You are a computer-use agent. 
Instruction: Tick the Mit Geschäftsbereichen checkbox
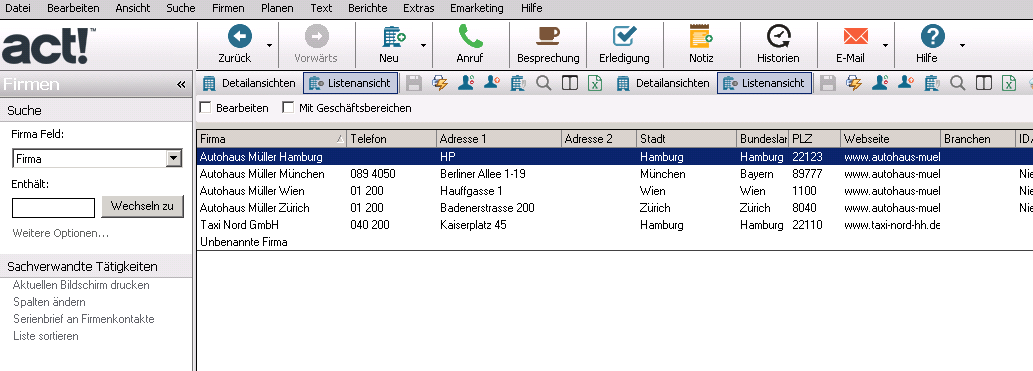(x=288, y=107)
